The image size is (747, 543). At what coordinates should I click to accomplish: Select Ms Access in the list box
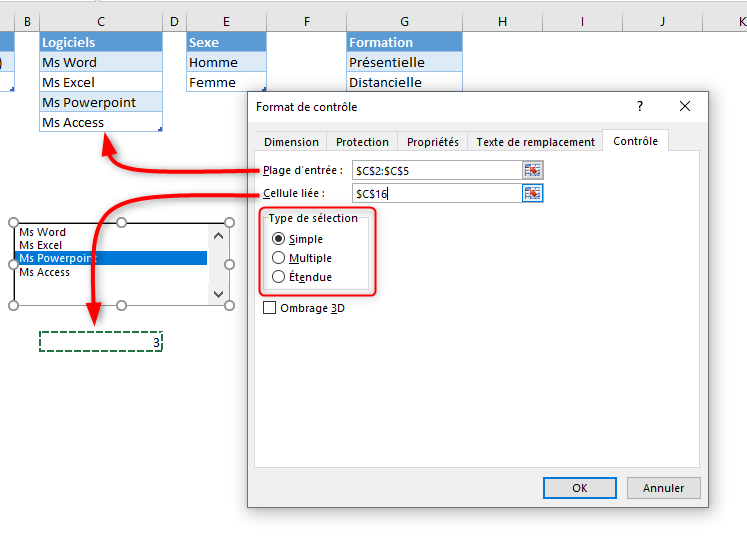click(x=112, y=272)
